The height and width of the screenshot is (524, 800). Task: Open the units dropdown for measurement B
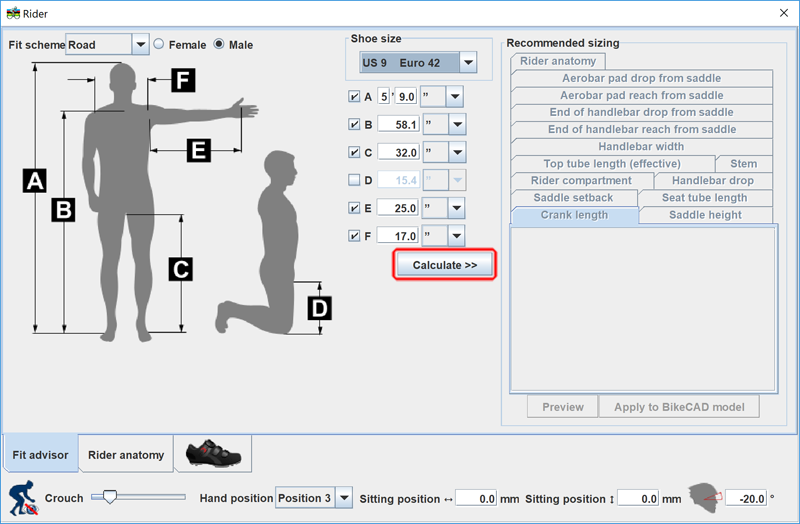point(457,124)
